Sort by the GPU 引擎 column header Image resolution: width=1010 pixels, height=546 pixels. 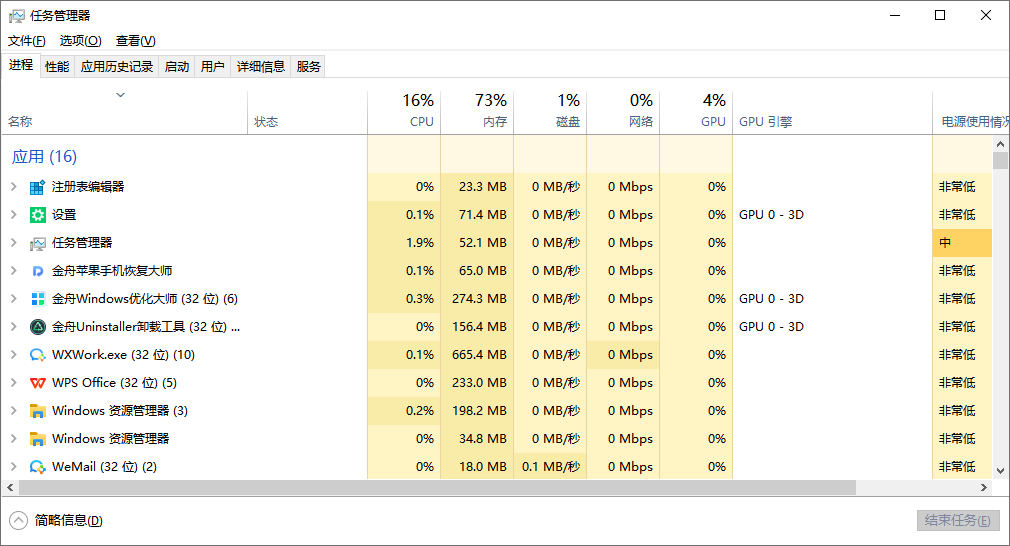(832, 111)
